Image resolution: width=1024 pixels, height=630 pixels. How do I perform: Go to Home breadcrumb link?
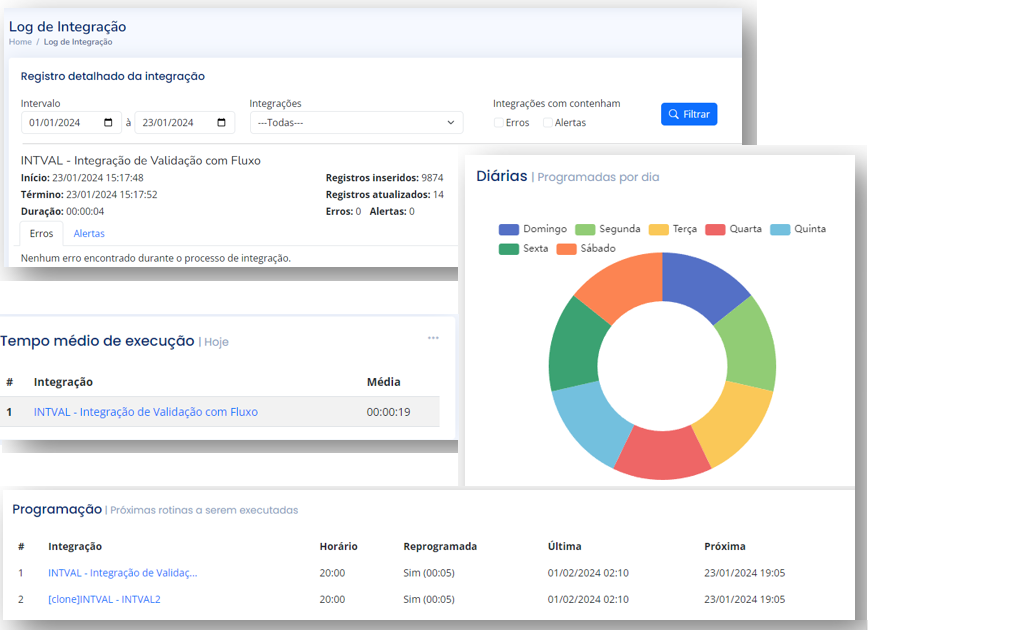tap(20, 42)
